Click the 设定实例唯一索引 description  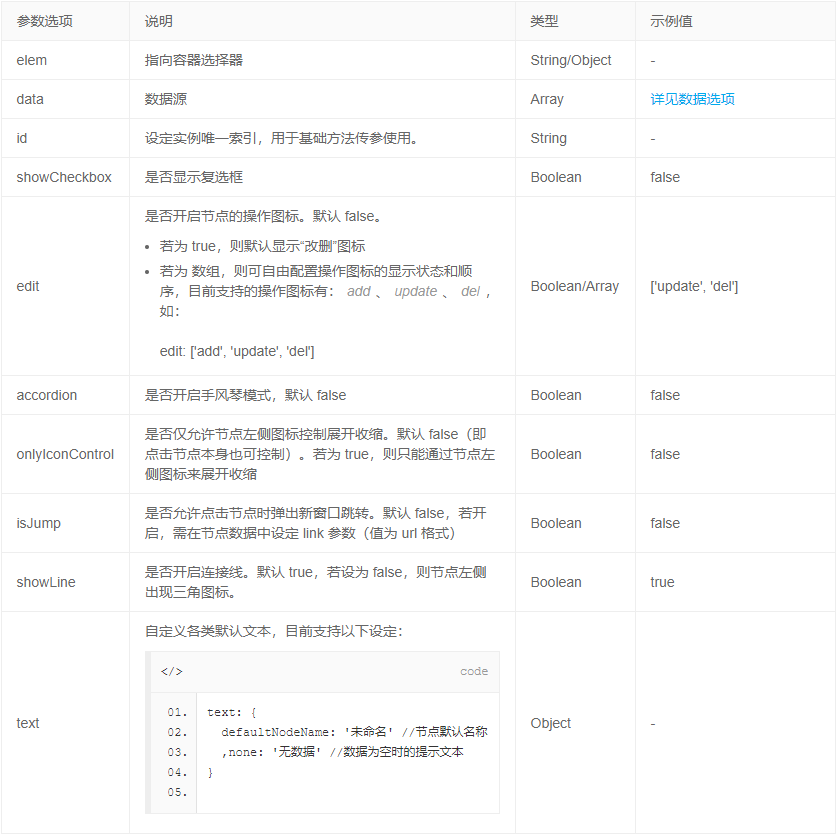(x=281, y=138)
